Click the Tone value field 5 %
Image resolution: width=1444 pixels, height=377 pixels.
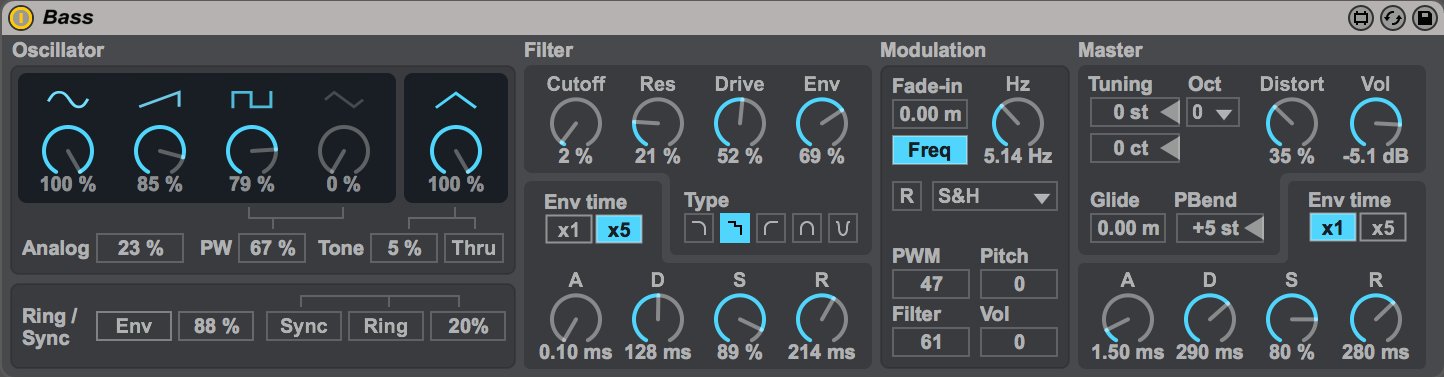pyautogui.click(x=404, y=249)
